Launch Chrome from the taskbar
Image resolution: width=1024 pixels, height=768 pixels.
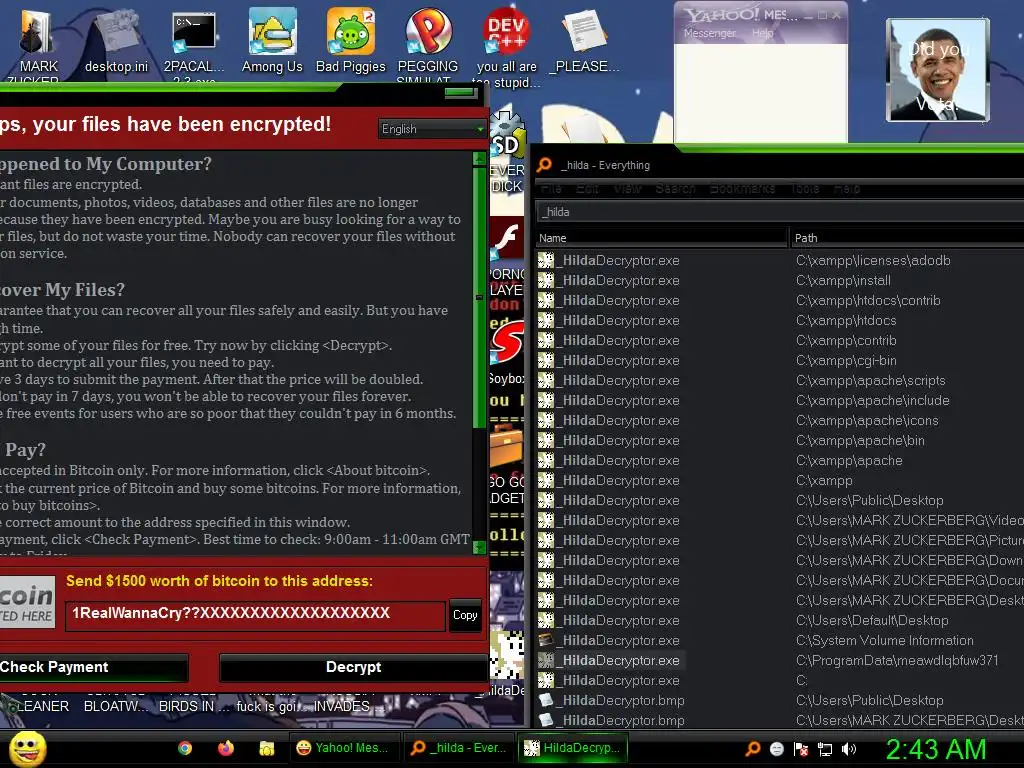185,748
